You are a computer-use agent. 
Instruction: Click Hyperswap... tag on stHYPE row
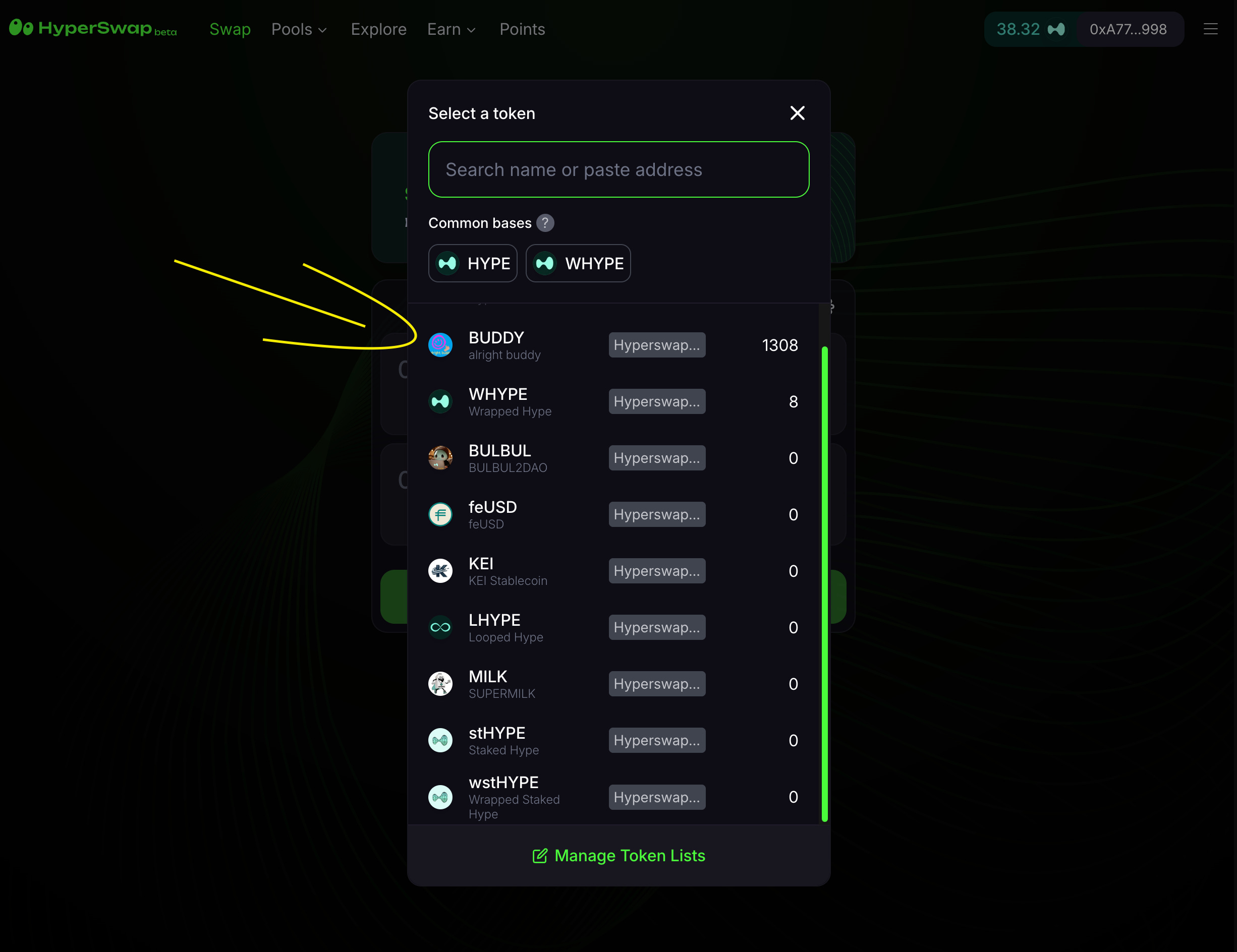pyautogui.click(x=657, y=740)
